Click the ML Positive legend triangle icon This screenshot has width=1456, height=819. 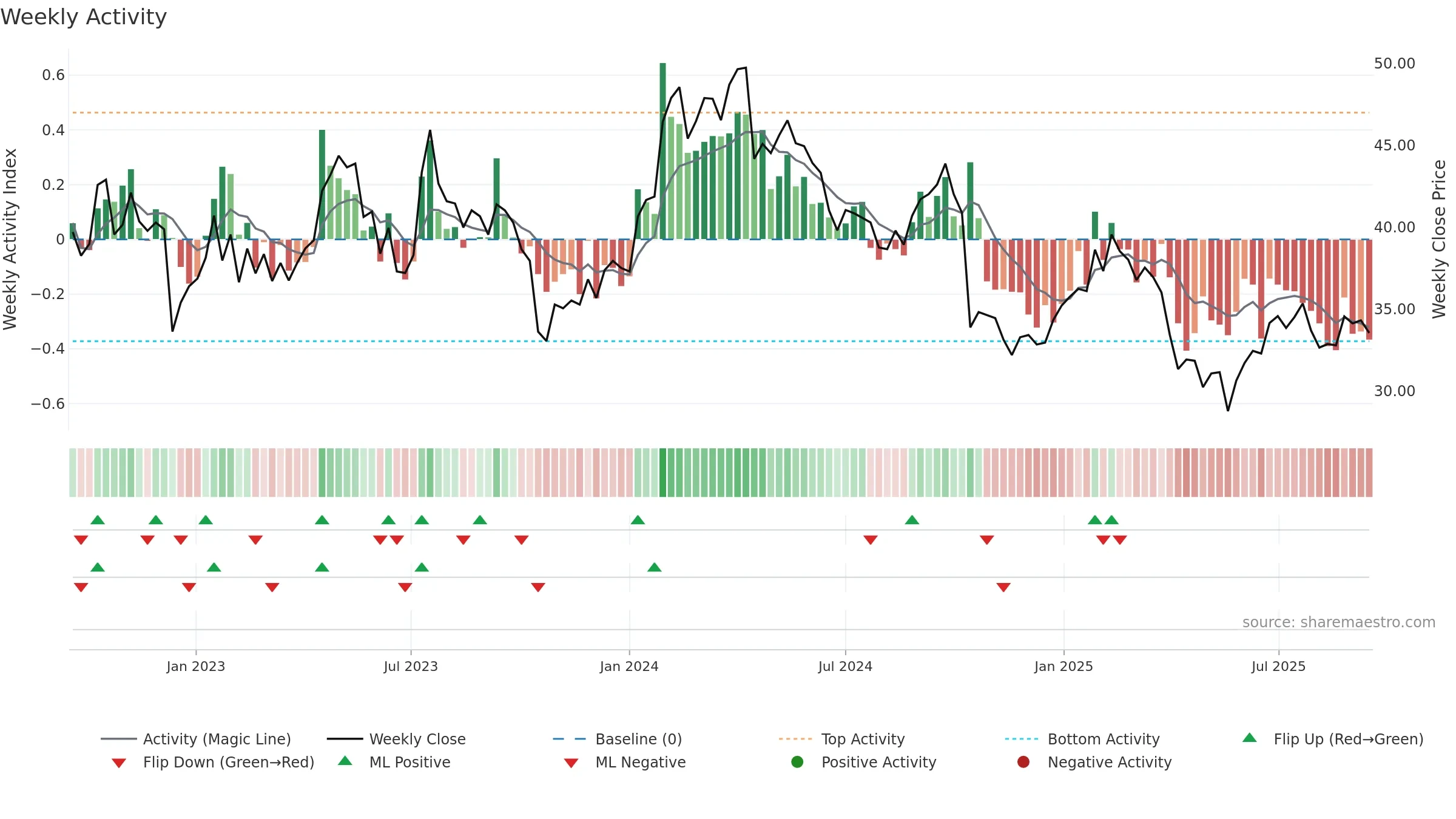tap(345, 761)
